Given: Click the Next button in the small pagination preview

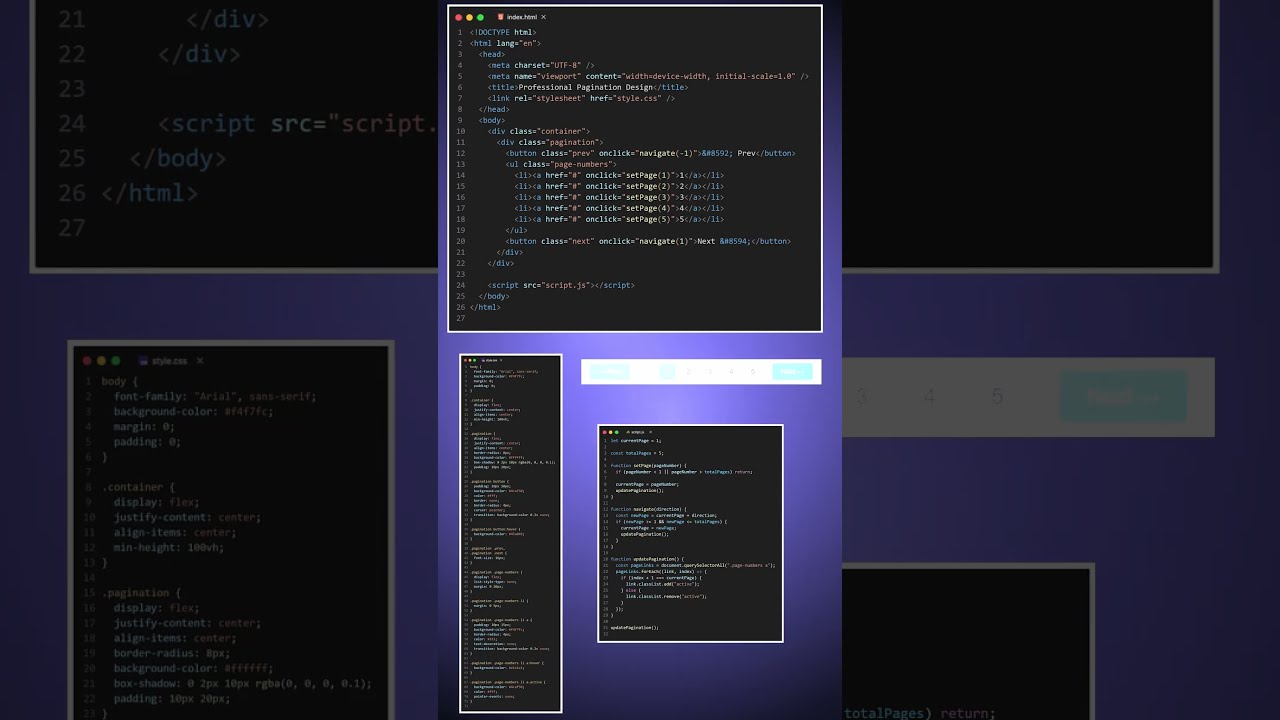Looking at the screenshot, I should tap(792, 371).
